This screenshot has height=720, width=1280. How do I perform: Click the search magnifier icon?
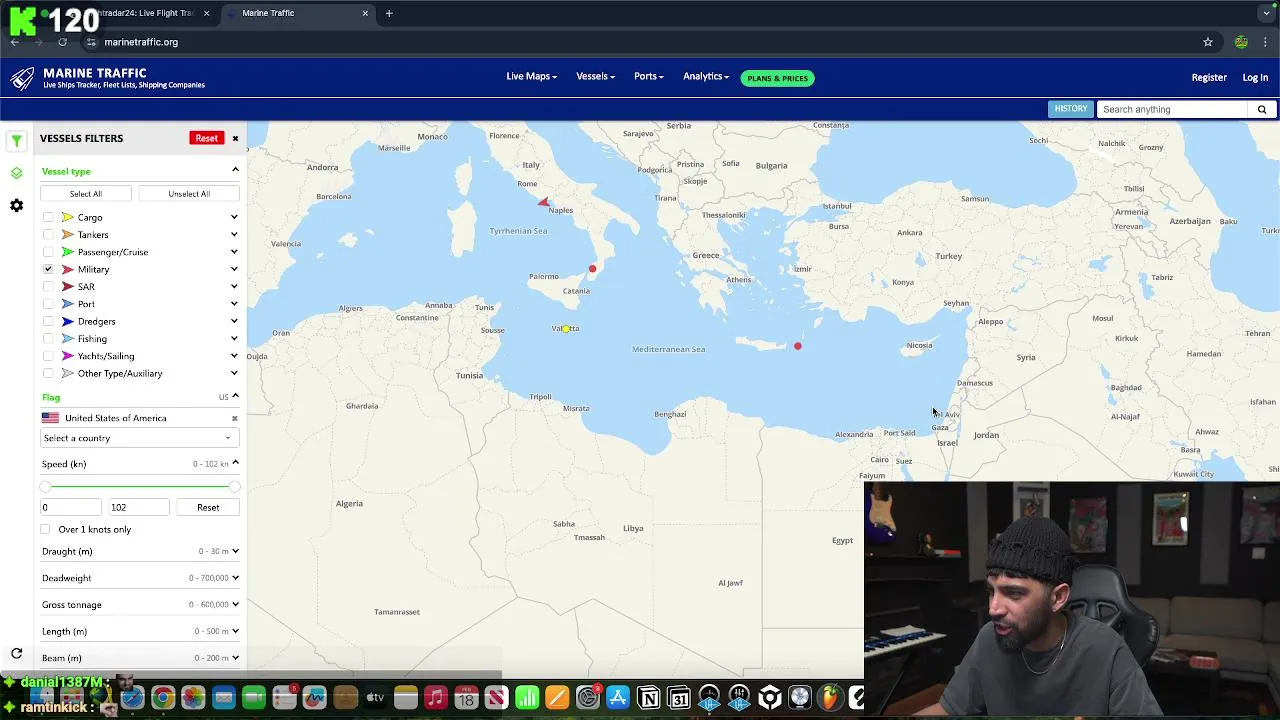coord(1262,109)
